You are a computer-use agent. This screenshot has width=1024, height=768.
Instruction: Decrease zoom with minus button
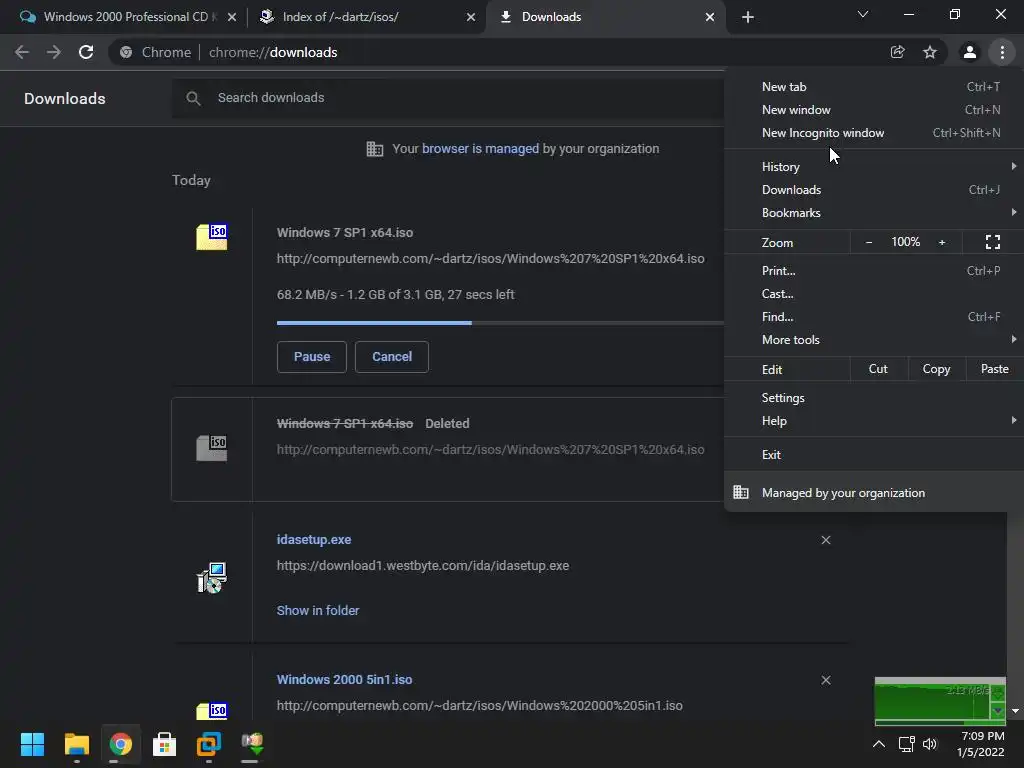click(x=869, y=242)
